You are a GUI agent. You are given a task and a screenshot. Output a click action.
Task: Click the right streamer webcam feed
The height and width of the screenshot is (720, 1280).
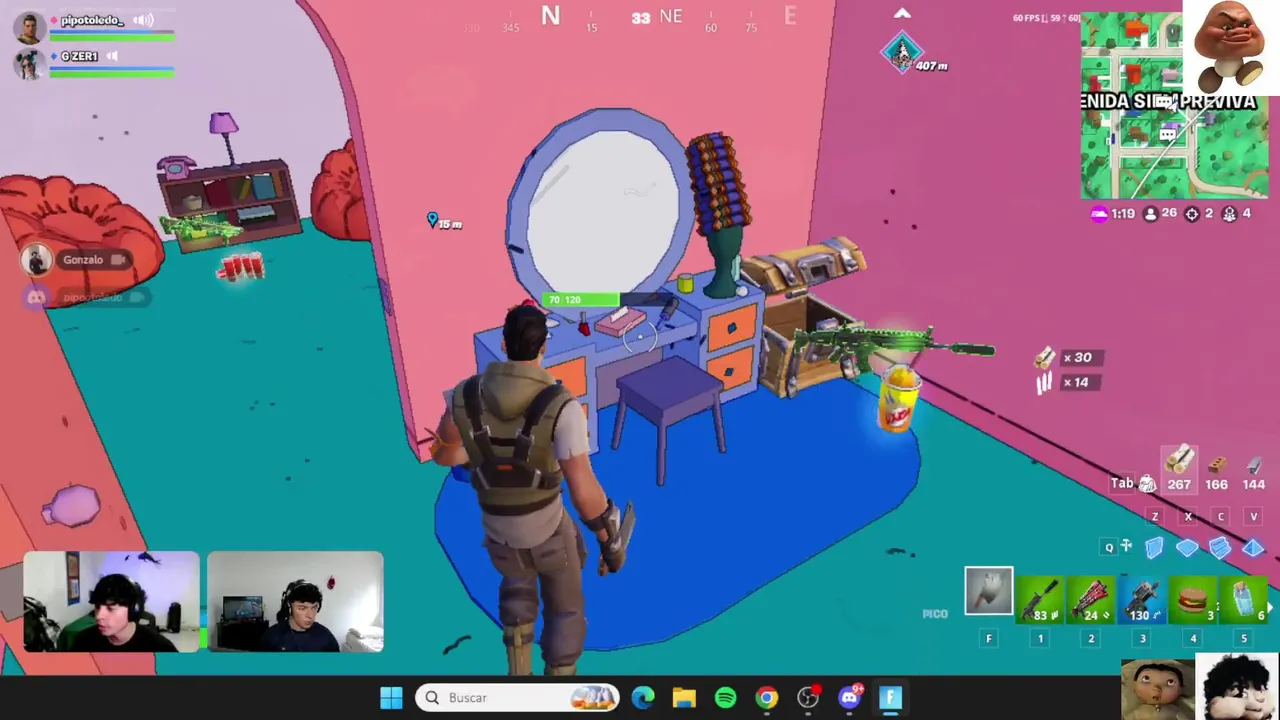295,601
